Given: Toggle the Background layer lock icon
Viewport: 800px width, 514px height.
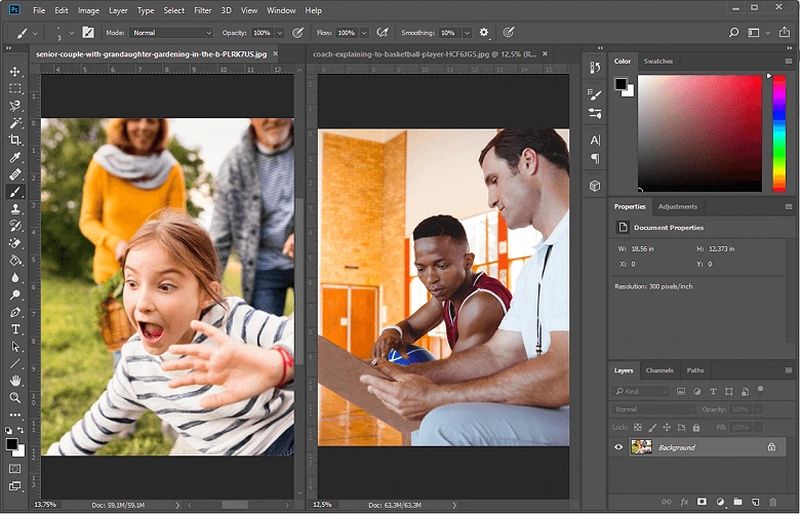Looking at the screenshot, I should pyautogui.click(x=771, y=447).
